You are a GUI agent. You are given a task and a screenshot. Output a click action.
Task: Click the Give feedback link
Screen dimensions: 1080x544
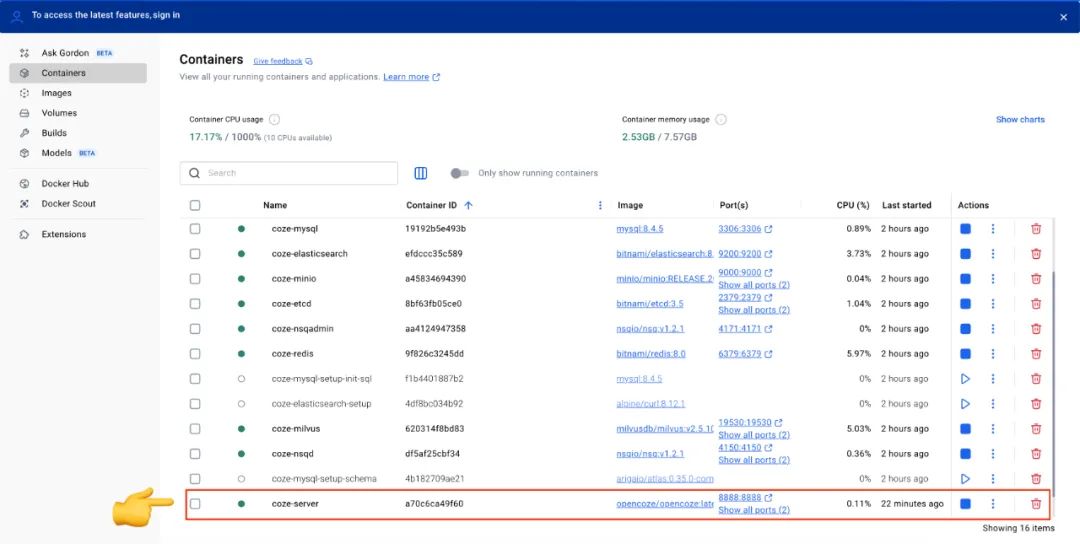(x=278, y=61)
